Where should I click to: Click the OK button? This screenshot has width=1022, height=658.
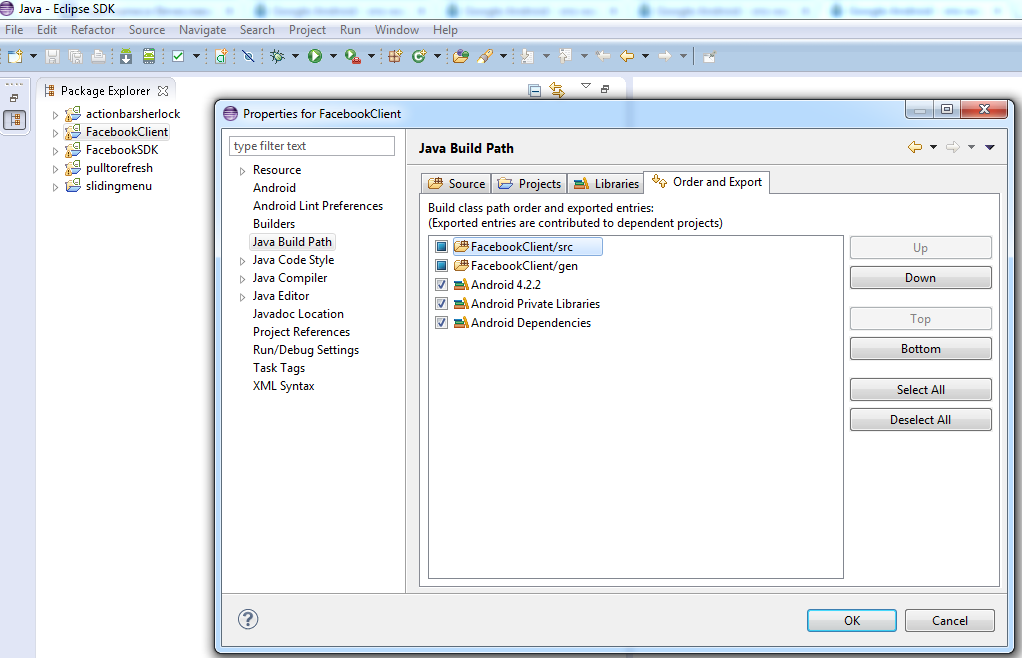click(852, 620)
